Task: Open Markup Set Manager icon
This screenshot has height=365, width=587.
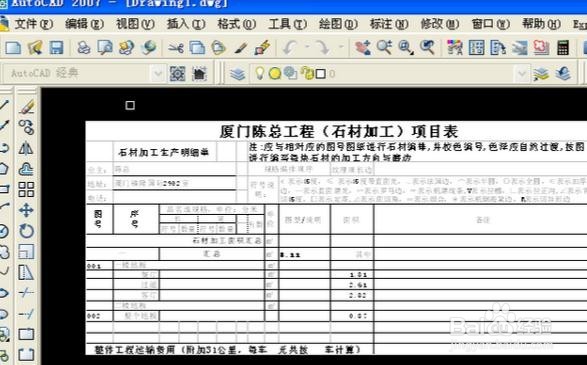Action: (541, 48)
